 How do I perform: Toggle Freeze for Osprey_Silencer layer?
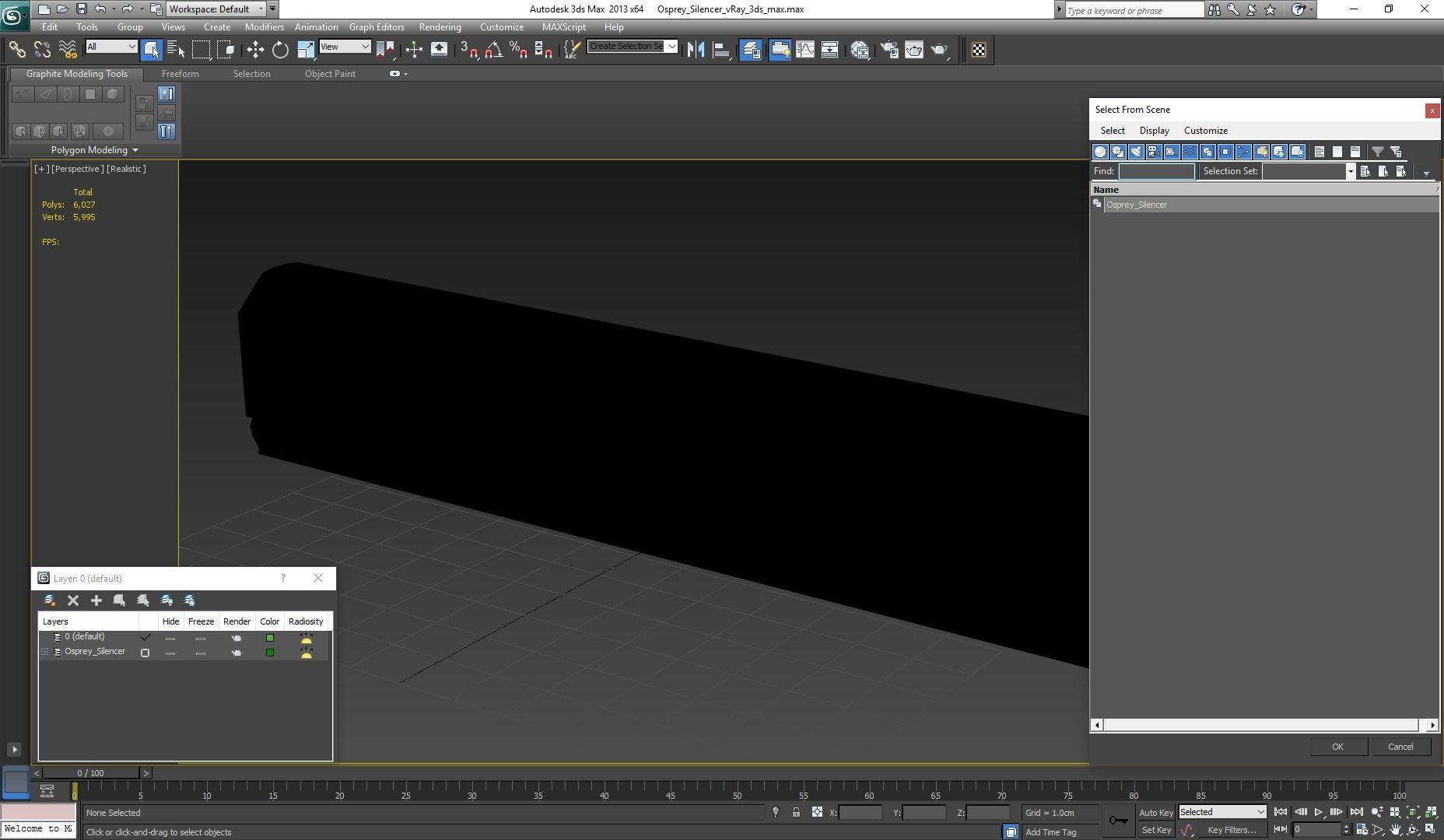201,653
